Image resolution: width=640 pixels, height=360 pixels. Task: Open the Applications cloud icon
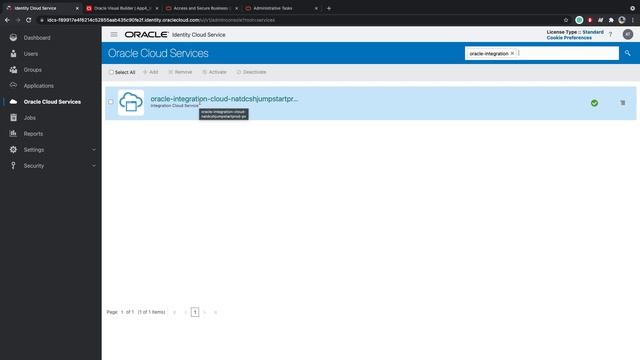pyautogui.click(x=13, y=85)
